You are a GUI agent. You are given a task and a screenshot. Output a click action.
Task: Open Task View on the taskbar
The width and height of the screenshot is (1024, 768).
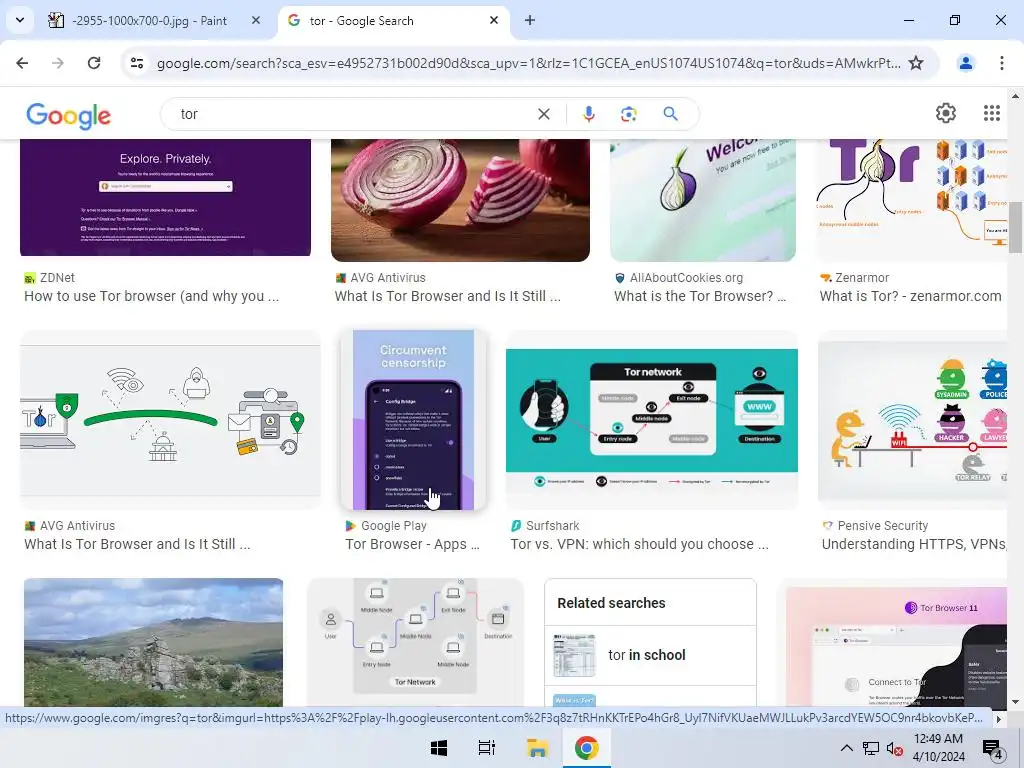(487, 748)
